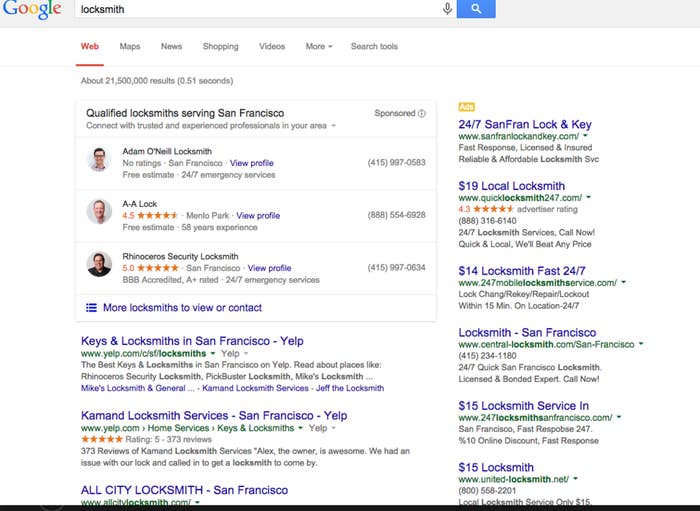This screenshot has width=700, height=511.
Task: Open Kamand Locksmith Services - San Francisco result
Action: point(214,415)
